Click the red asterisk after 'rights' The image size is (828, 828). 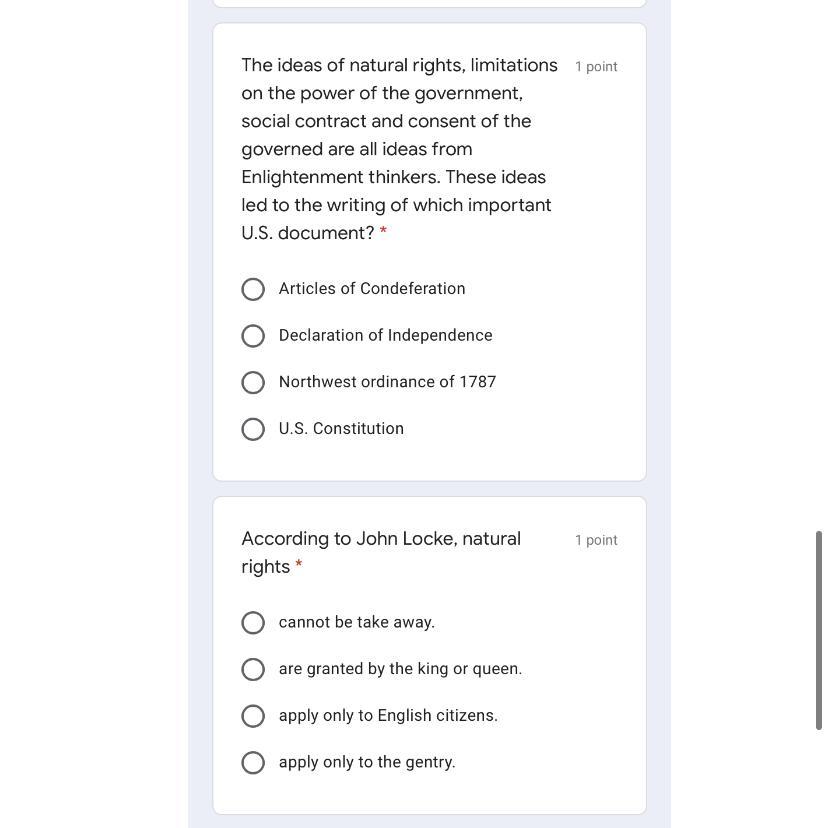pos(299,566)
